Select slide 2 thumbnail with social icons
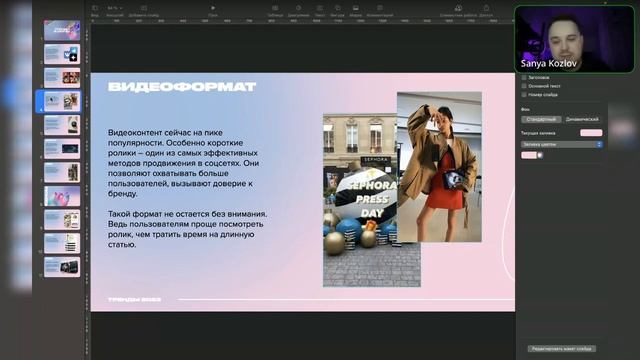Screen dimensions: 640x360 tap(62, 54)
